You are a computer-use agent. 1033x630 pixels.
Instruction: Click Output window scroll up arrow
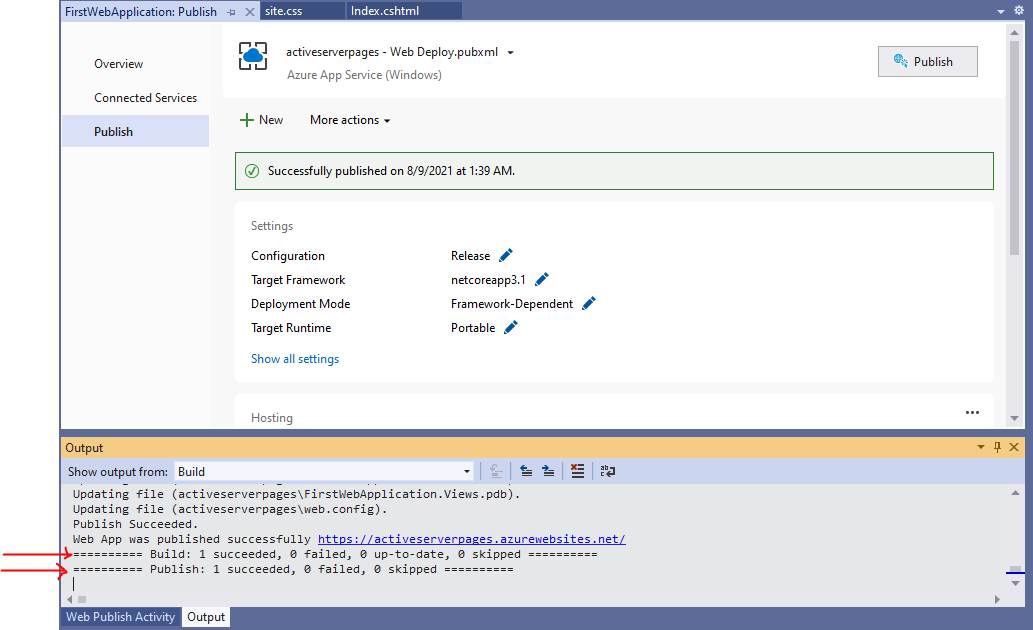(1015, 493)
